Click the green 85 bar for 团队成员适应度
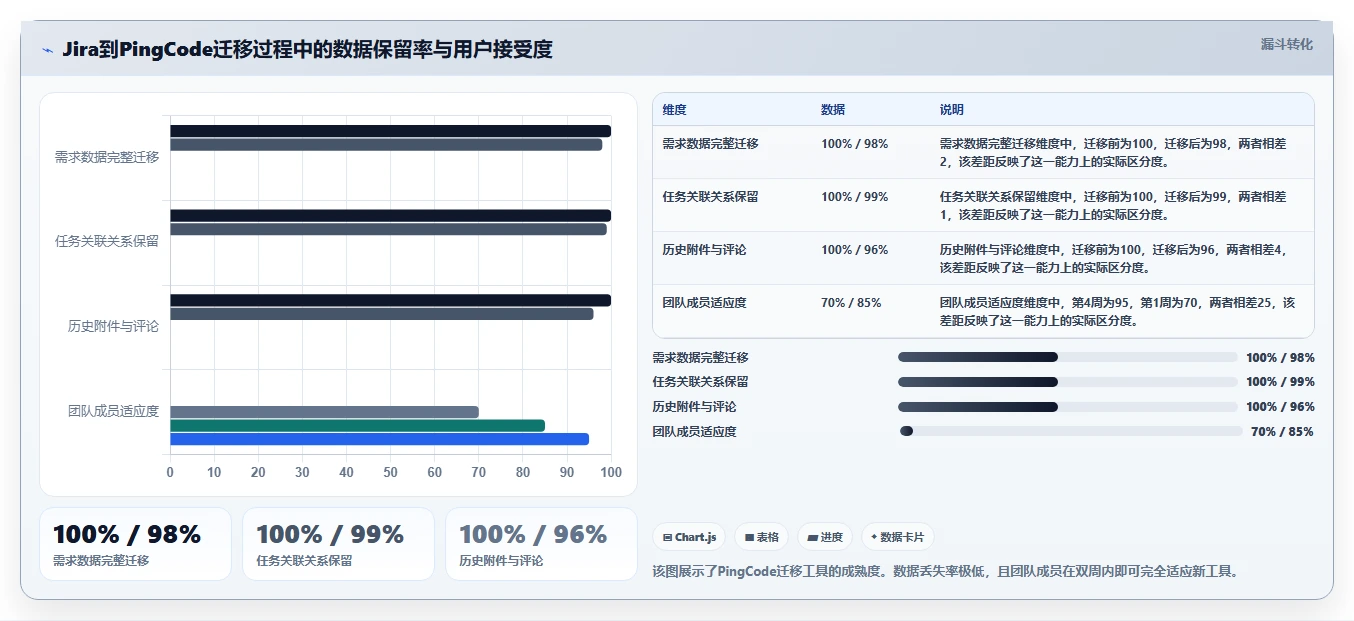The width and height of the screenshot is (1354, 621). (357, 426)
